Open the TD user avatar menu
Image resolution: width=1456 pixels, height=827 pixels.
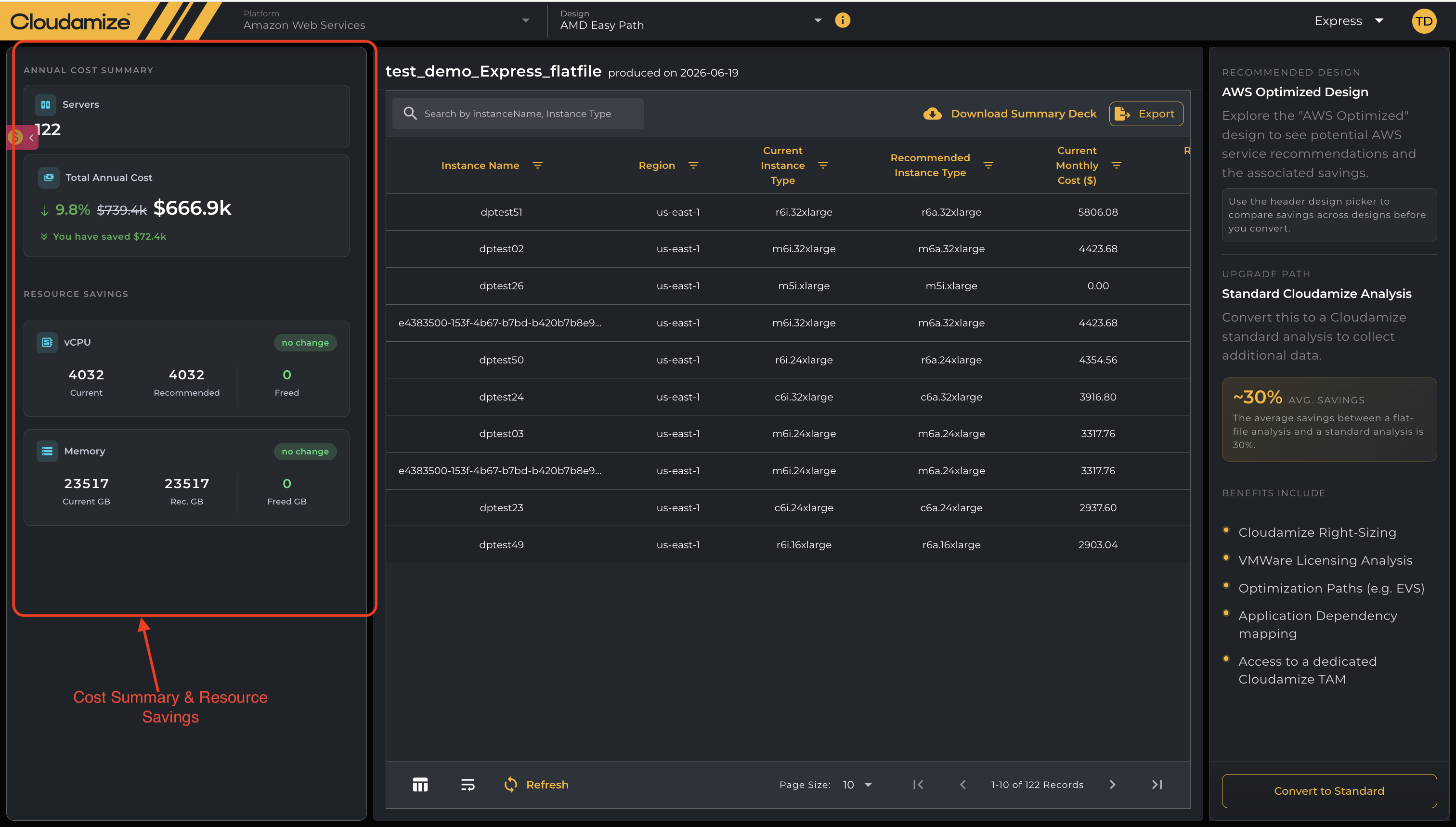click(x=1424, y=22)
